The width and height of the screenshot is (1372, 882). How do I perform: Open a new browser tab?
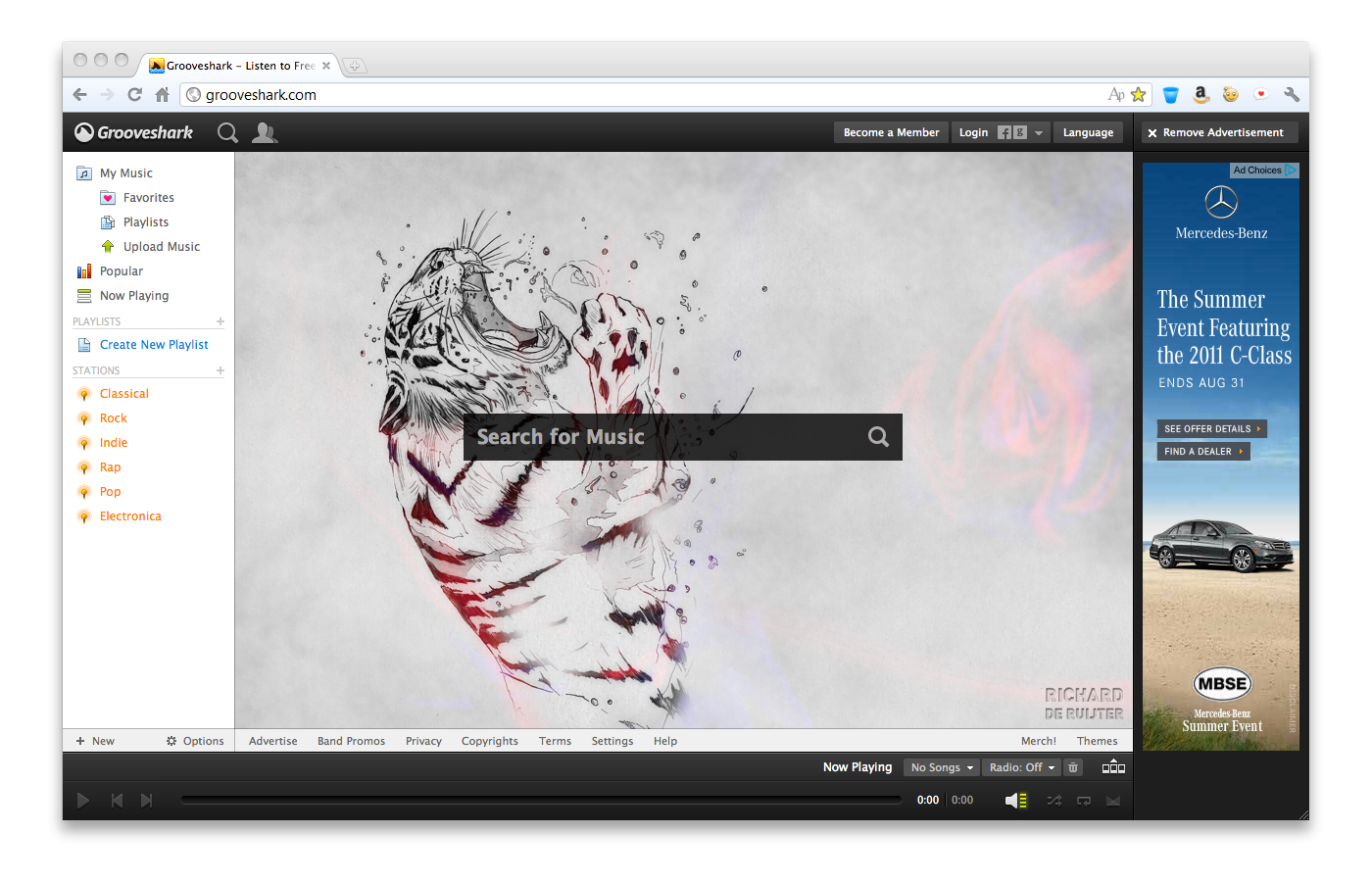click(355, 66)
